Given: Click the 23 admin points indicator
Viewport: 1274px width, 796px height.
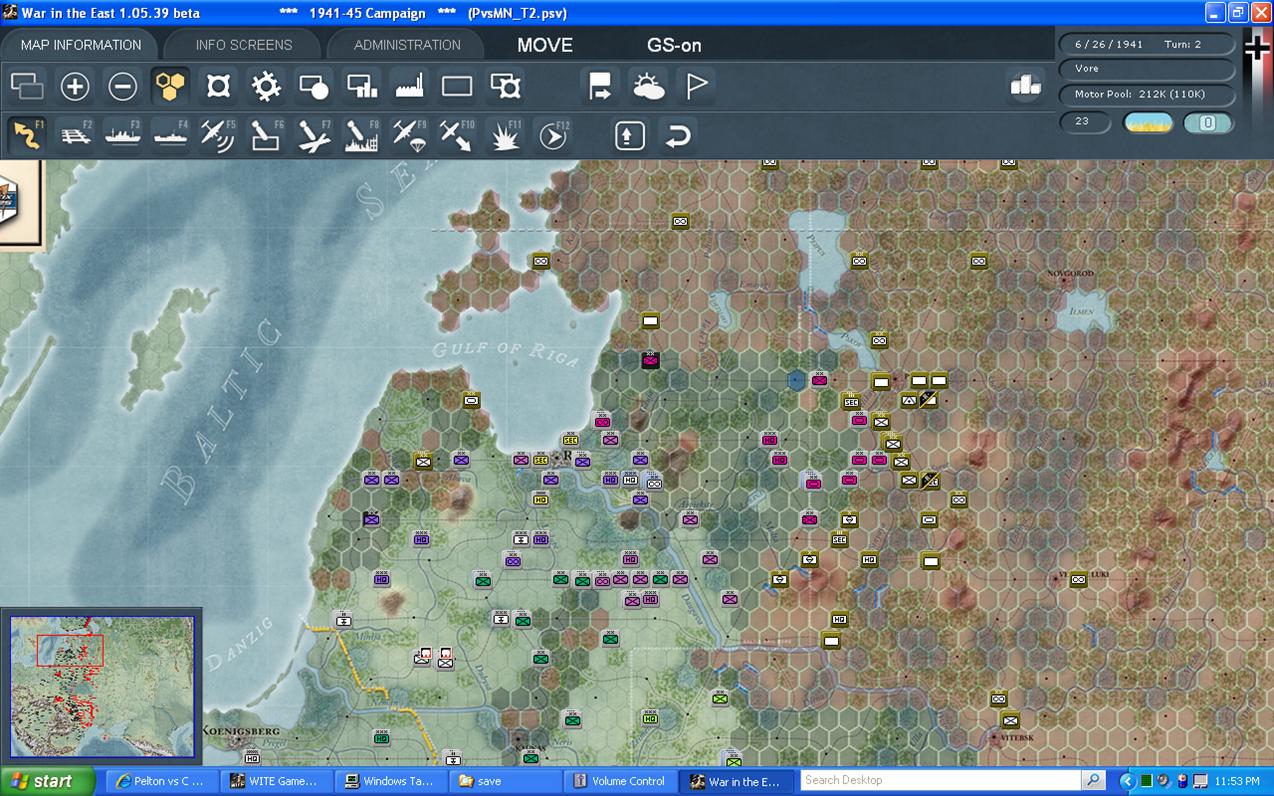Looking at the screenshot, I should click(1086, 122).
